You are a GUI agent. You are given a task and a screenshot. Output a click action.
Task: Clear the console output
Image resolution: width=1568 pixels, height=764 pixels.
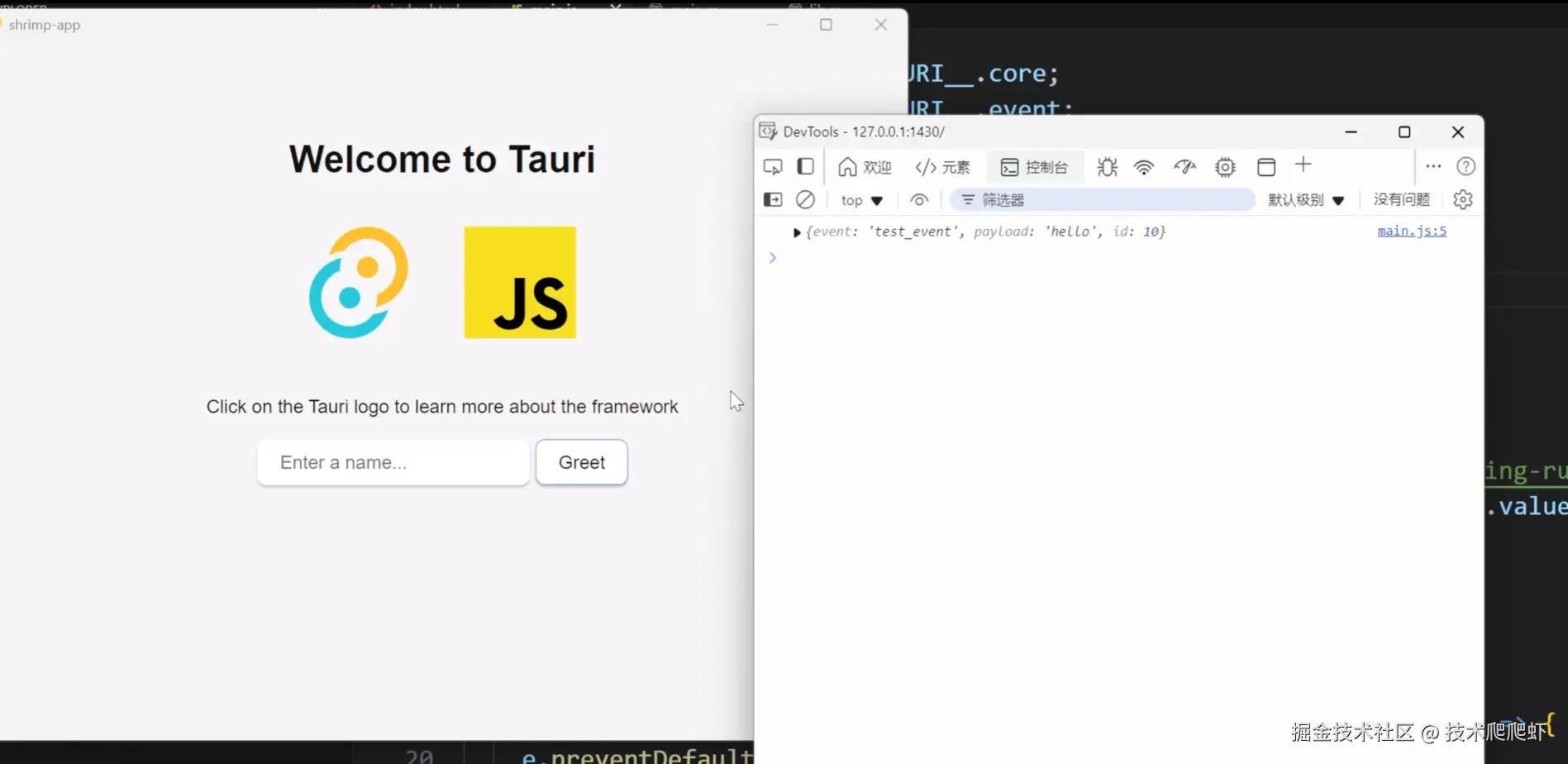coord(805,199)
